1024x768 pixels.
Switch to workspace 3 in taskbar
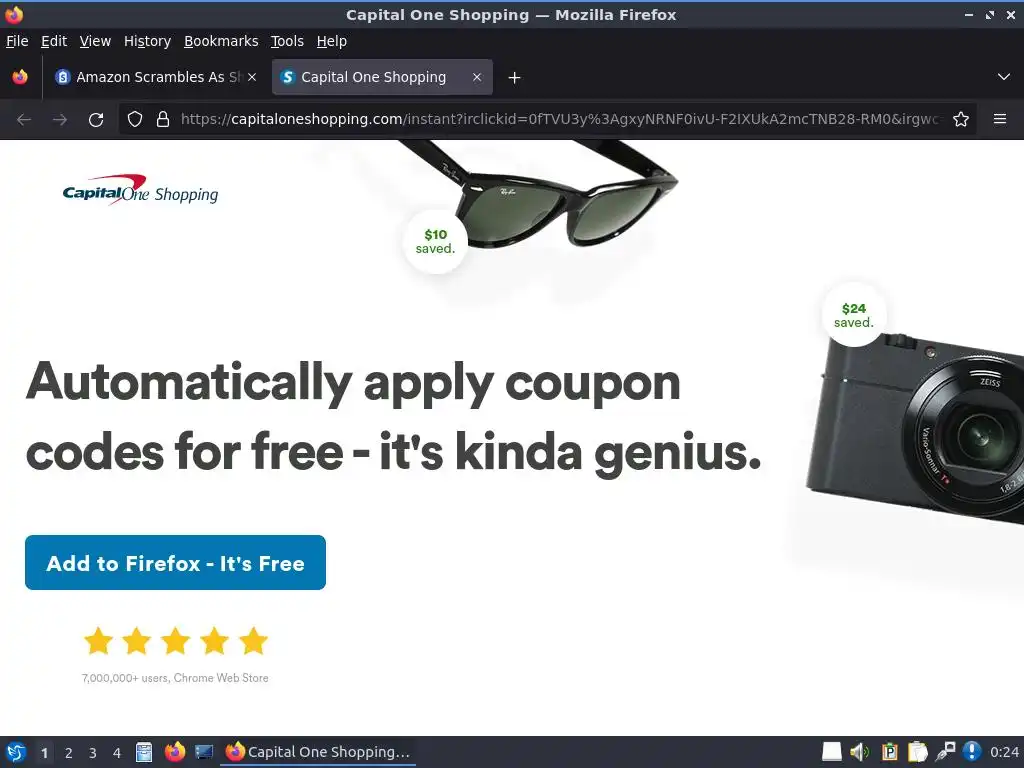(x=93, y=753)
